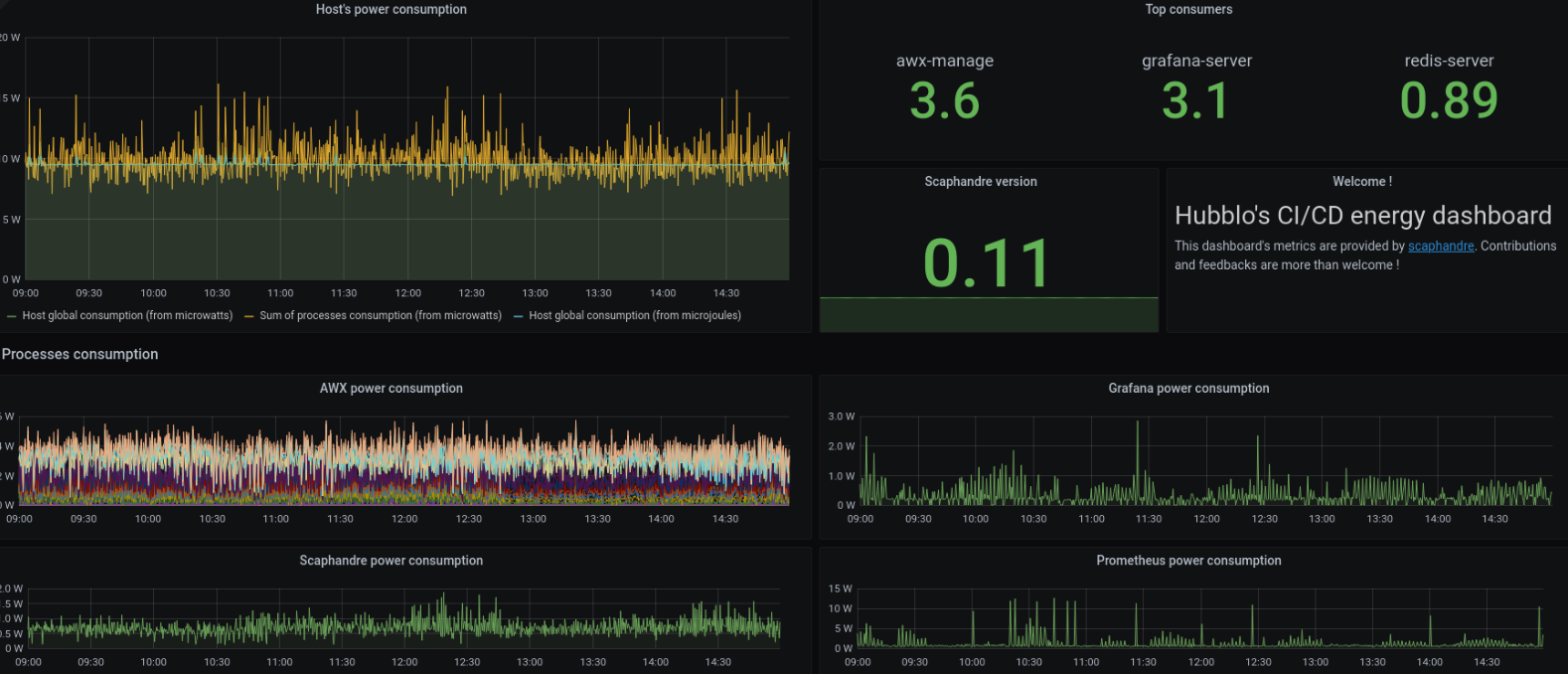
Task: Click the 15 W axis label in Prometheus panel
Action: tap(841, 589)
